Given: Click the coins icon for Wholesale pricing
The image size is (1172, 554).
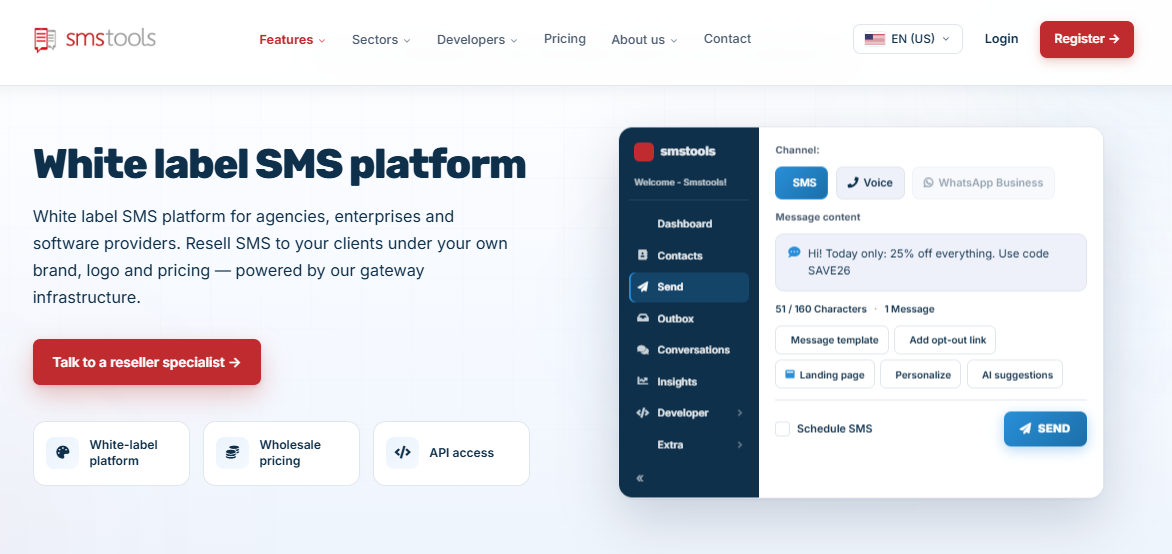Looking at the screenshot, I should [x=232, y=452].
